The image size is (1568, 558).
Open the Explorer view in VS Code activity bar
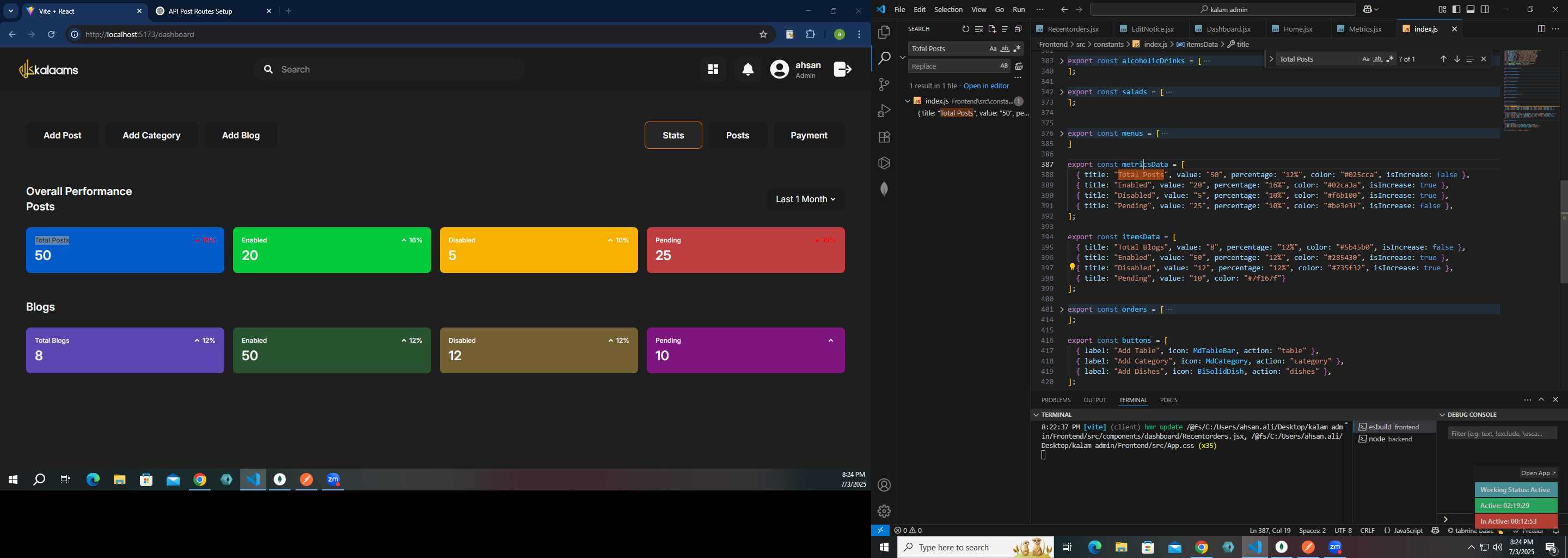(x=884, y=32)
